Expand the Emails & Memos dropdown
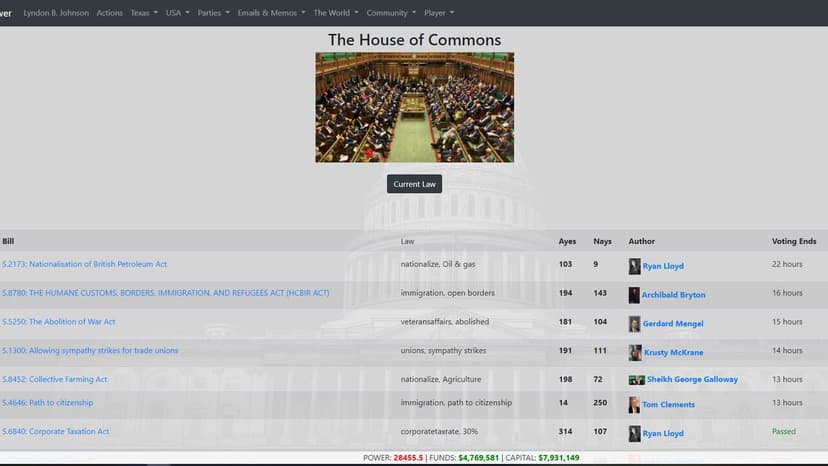The image size is (828, 466). click(x=271, y=13)
